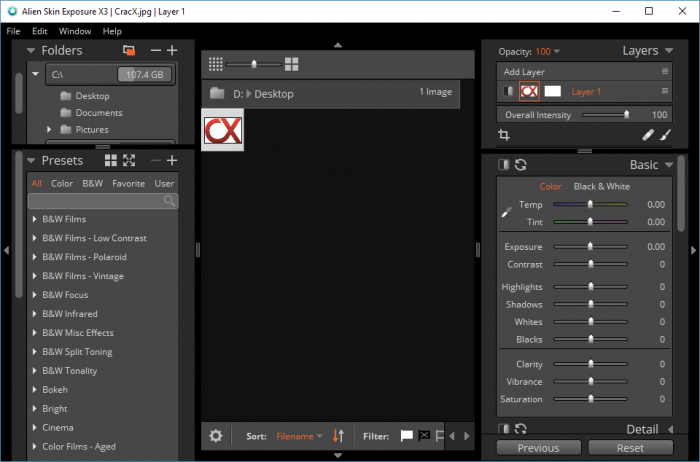Collapse right panel with side arrow
Image resolution: width=700 pixels, height=462 pixels.
tap(693, 250)
